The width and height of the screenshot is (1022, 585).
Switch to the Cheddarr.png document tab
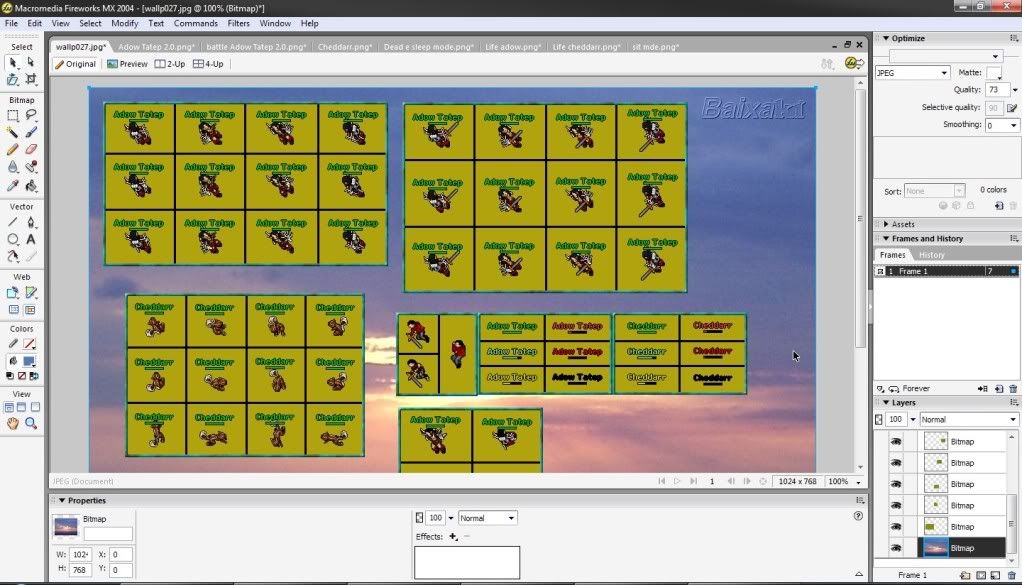coord(348,46)
